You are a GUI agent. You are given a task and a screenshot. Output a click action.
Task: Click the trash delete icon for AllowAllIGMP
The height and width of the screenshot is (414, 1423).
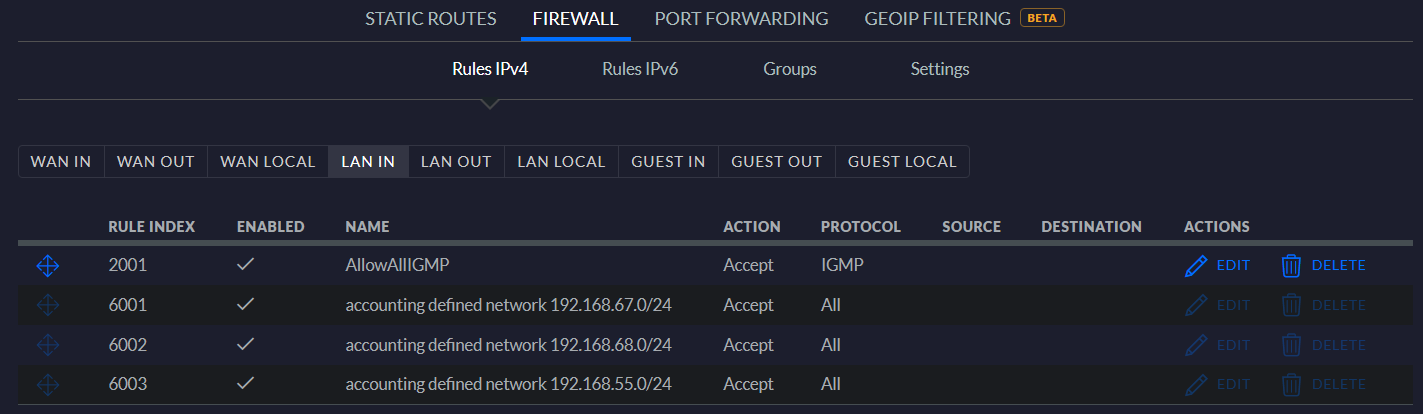tap(1291, 265)
